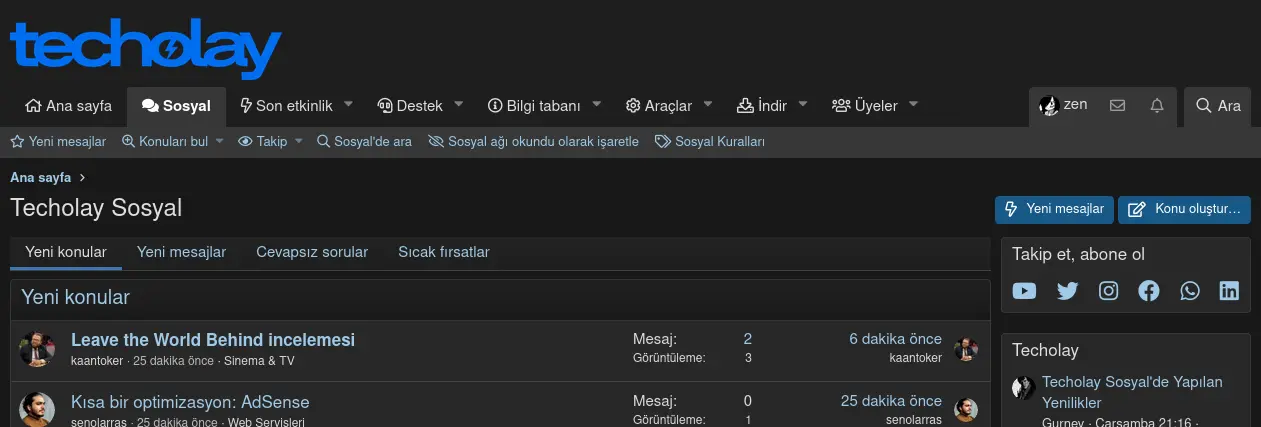Click kaantoker avatar beside Leave the World thread
1261x427 pixels.
click(x=37, y=349)
